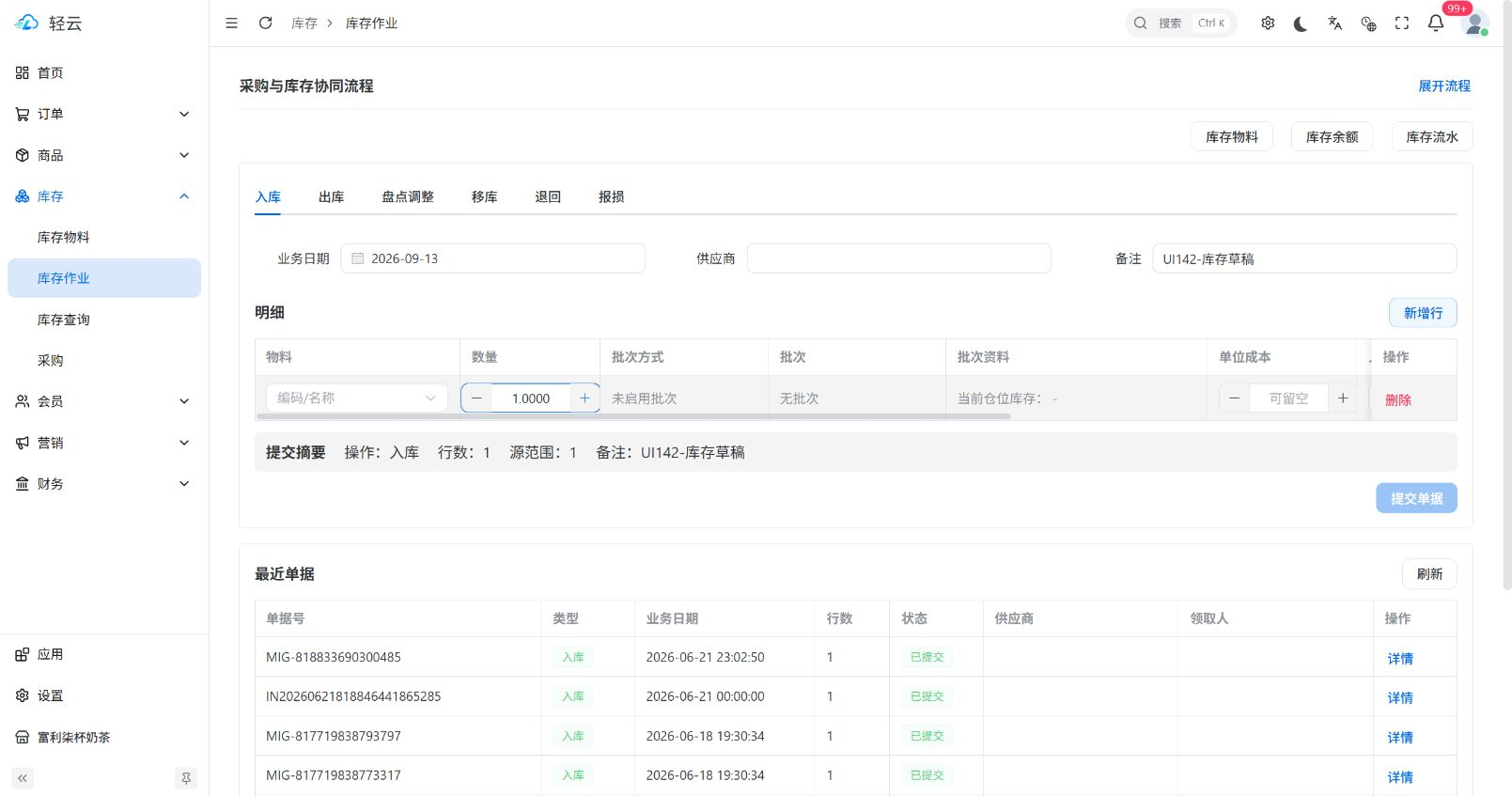The image size is (1512, 797).
Task: Switch to the 盘点调整 tab
Action: 408,196
